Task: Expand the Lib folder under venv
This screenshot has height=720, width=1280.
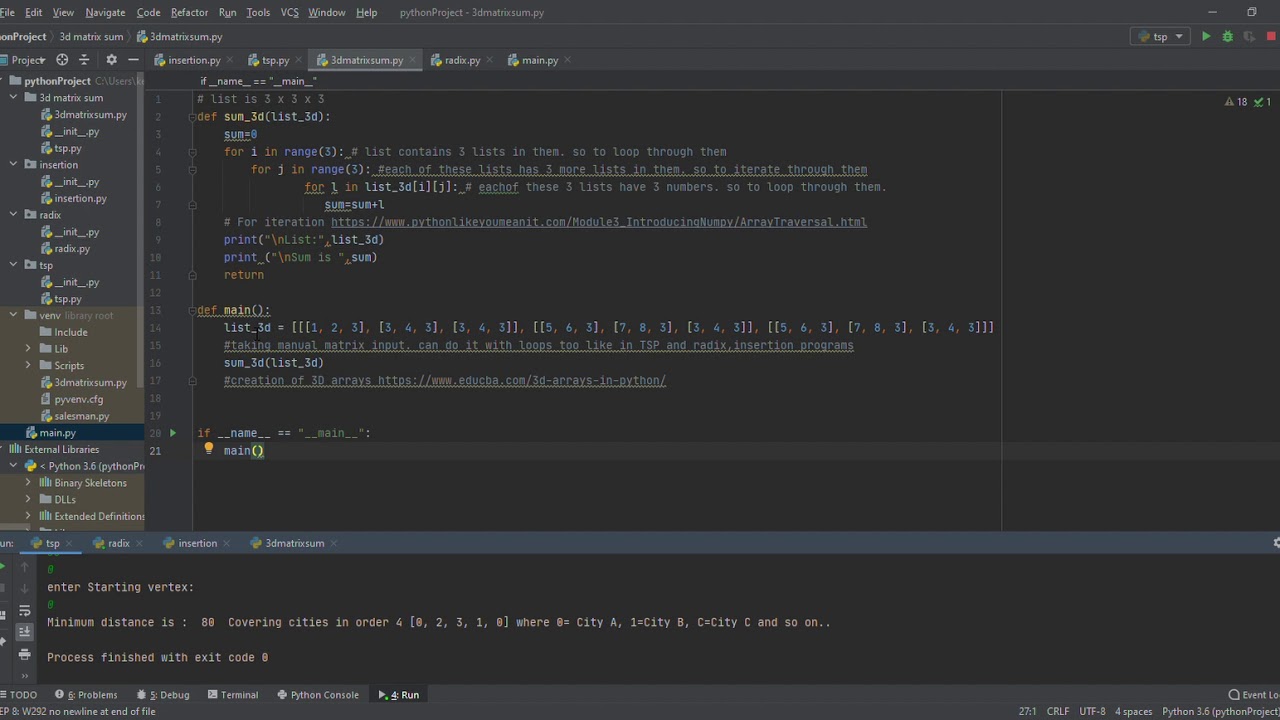Action: [x=28, y=349]
